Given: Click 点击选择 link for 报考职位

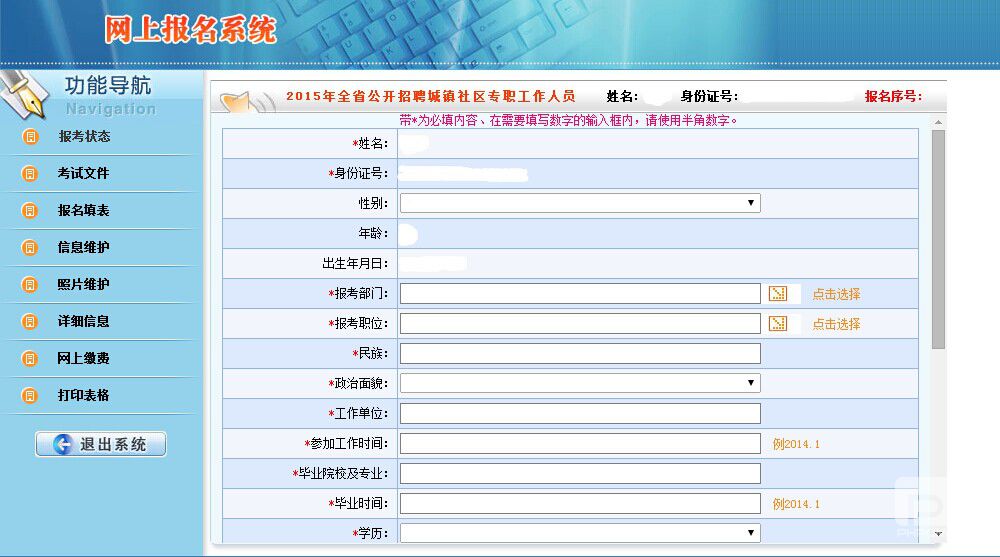Looking at the screenshot, I should point(836,325).
